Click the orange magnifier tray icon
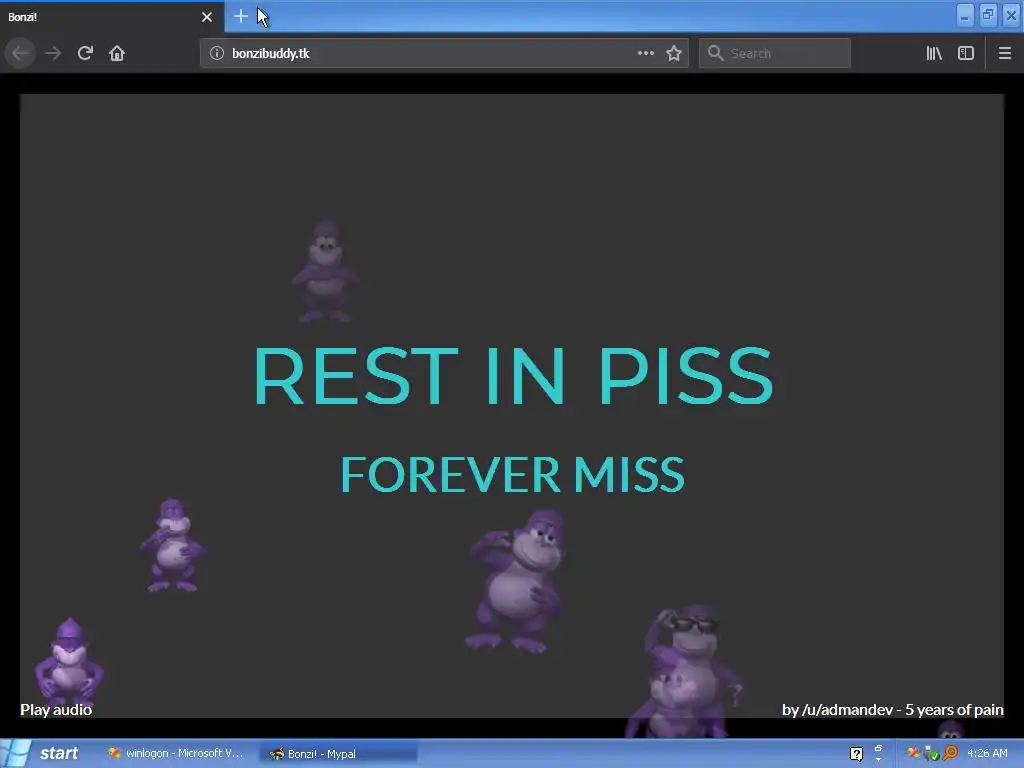Viewport: 1024px width, 768px height. [950, 754]
